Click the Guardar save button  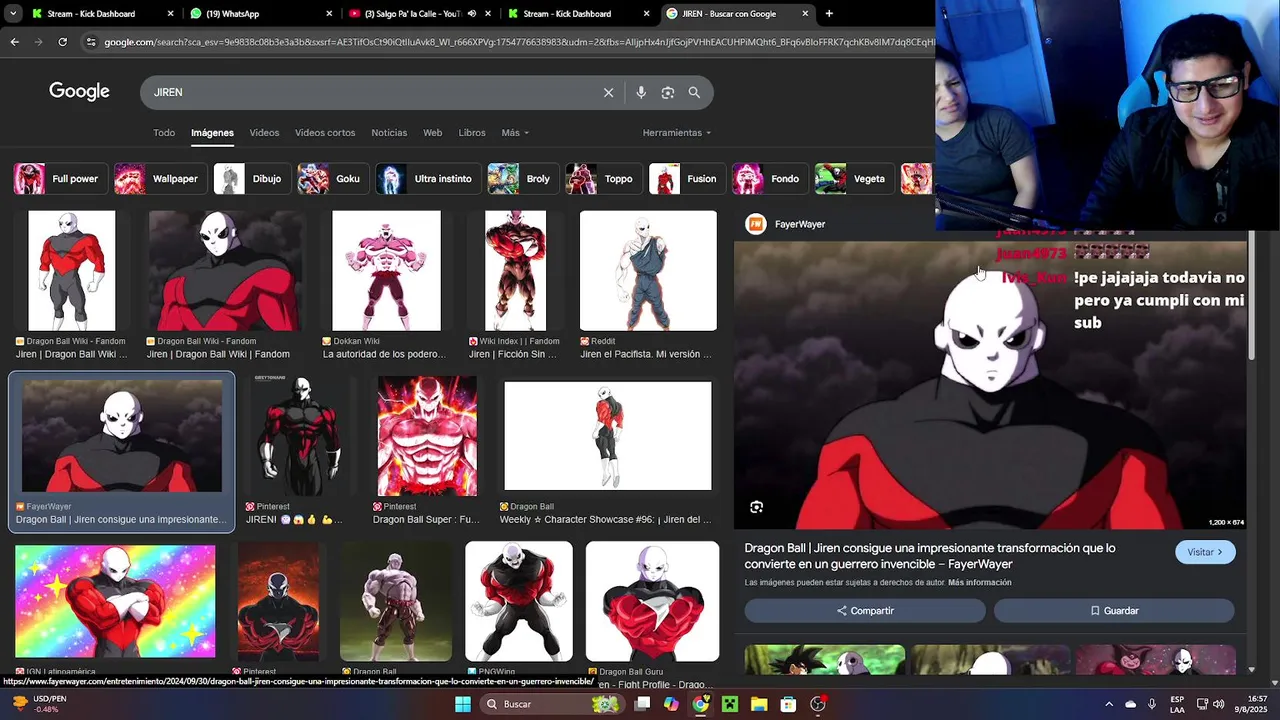point(1114,611)
